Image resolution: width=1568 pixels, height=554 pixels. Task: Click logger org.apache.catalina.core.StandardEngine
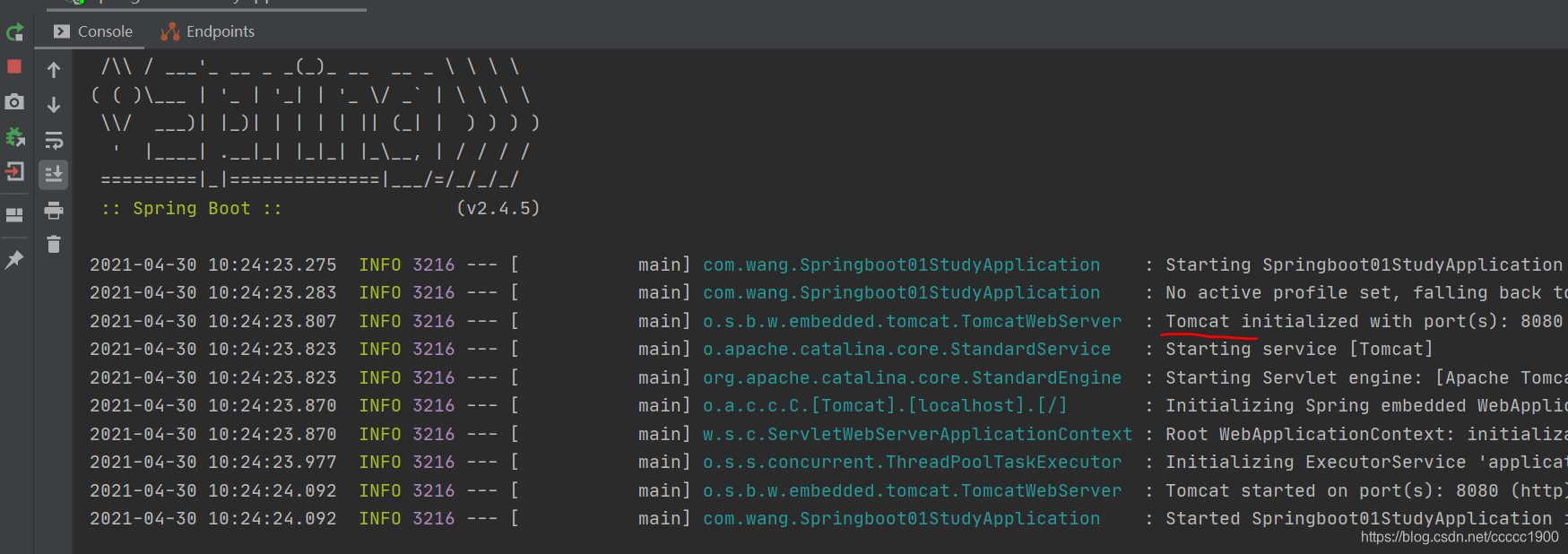click(x=912, y=378)
